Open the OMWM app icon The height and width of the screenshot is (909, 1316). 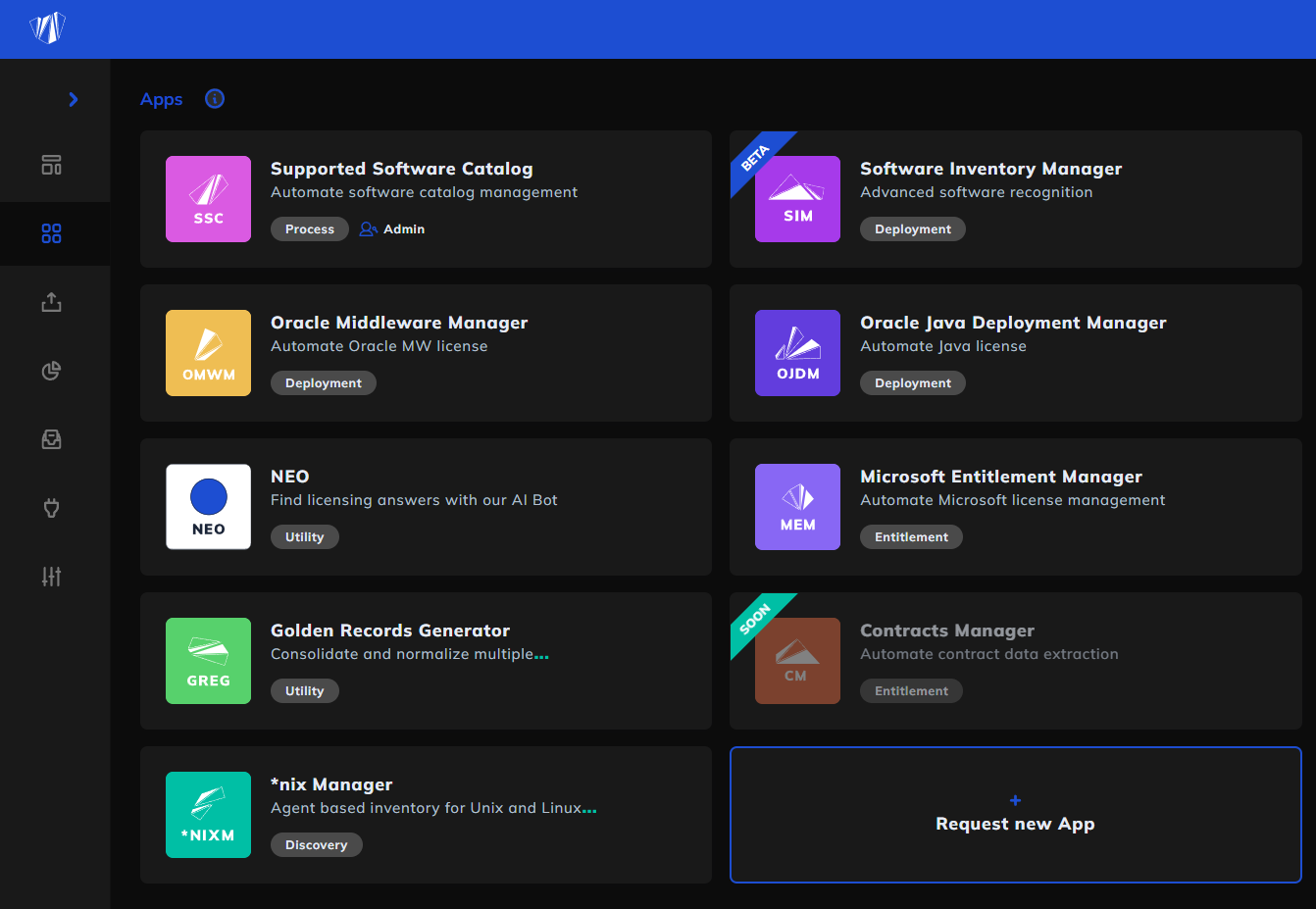[209, 353]
